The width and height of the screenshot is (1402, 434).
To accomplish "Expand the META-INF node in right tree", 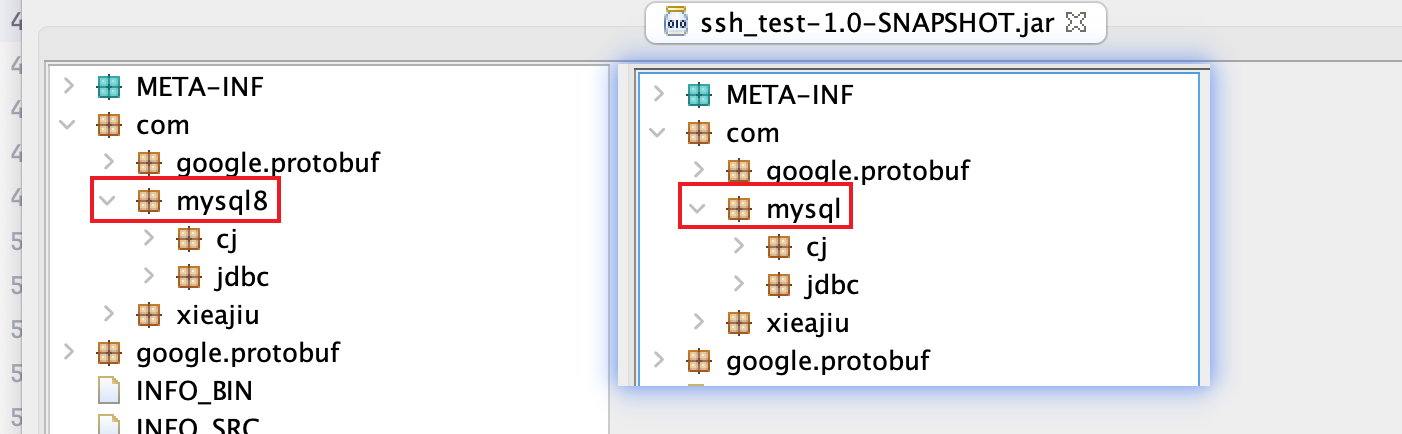I will 658,95.
